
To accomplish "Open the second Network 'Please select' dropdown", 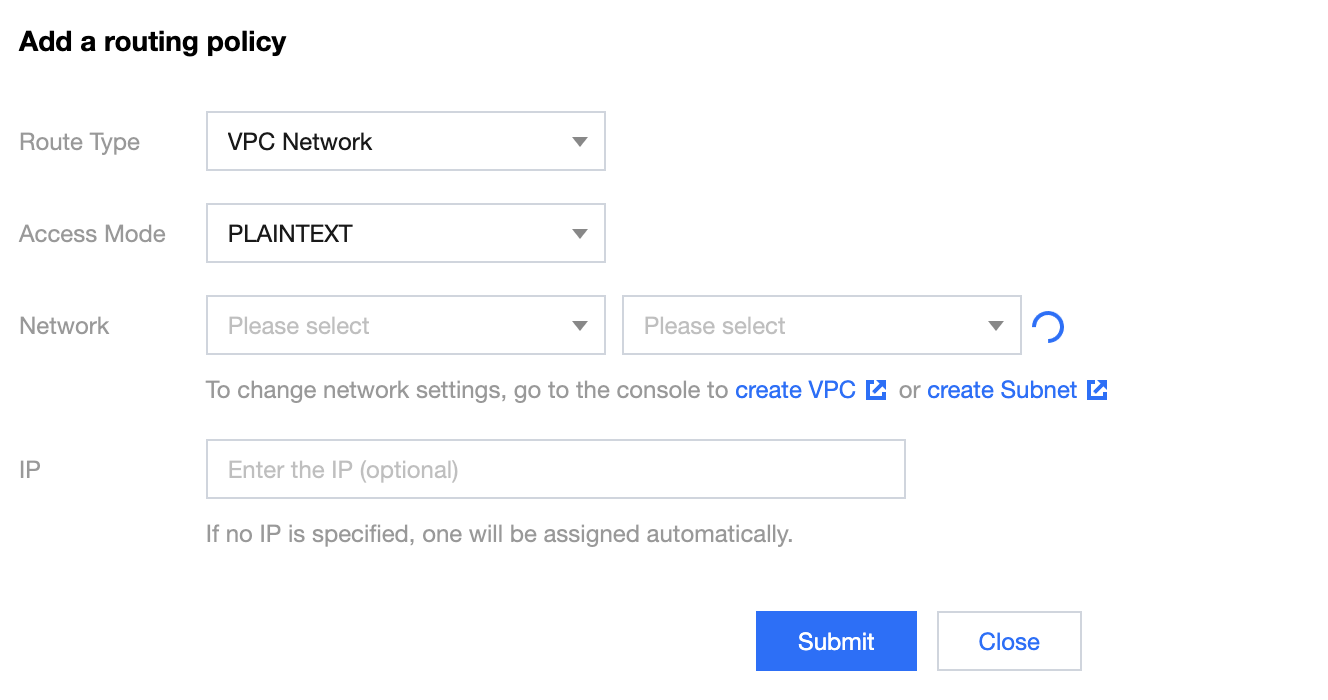I will (822, 326).
